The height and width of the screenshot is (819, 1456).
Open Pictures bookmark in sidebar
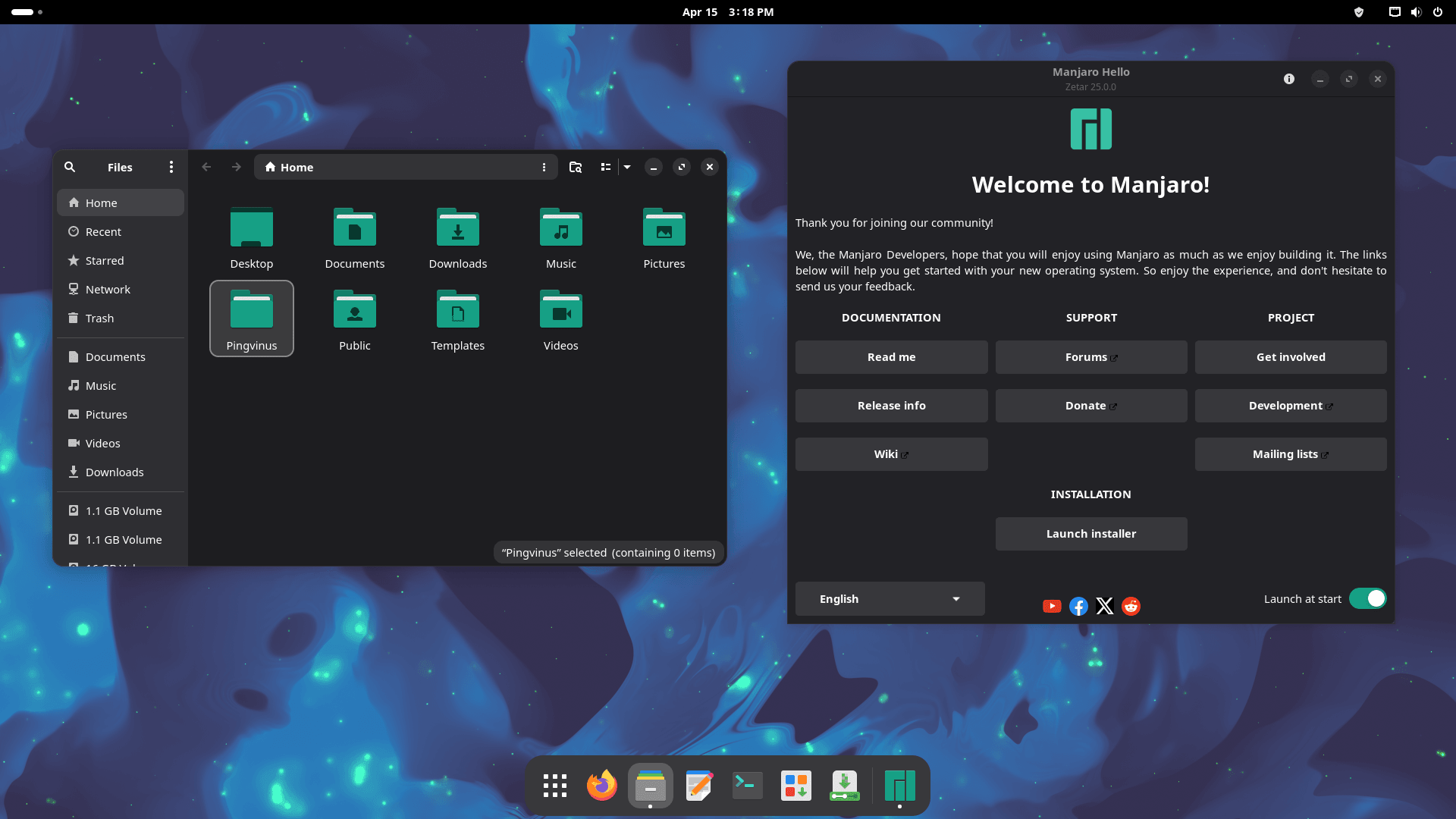121,414
